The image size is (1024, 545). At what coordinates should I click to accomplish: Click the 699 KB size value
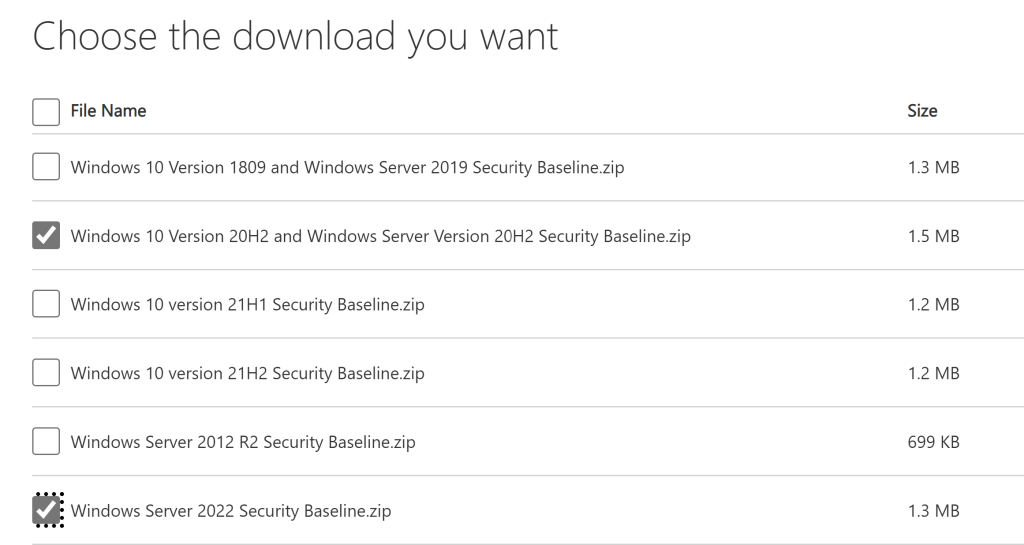pyautogui.click(x=933, y=442)
